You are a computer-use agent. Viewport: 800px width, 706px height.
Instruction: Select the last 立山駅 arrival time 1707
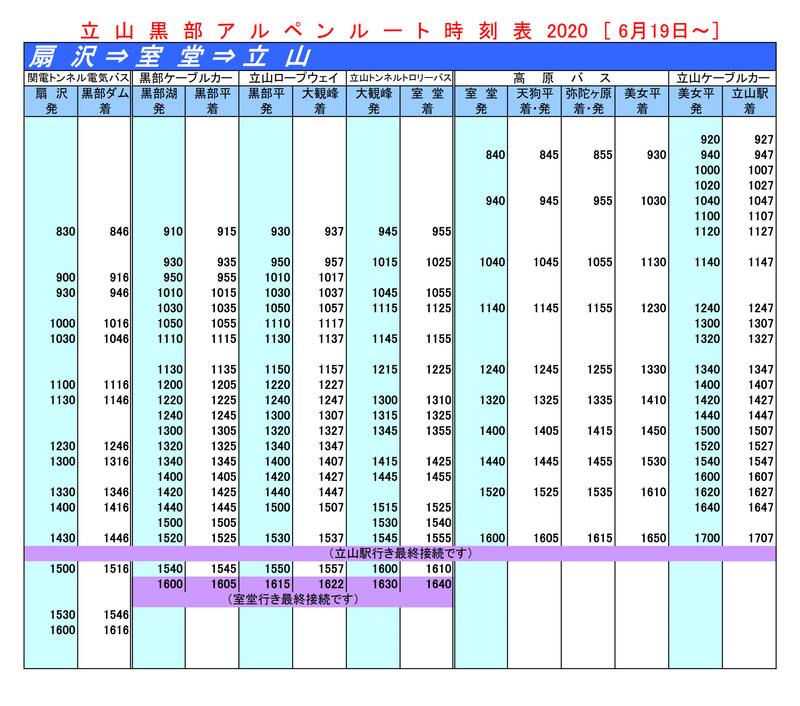point(761,538)
